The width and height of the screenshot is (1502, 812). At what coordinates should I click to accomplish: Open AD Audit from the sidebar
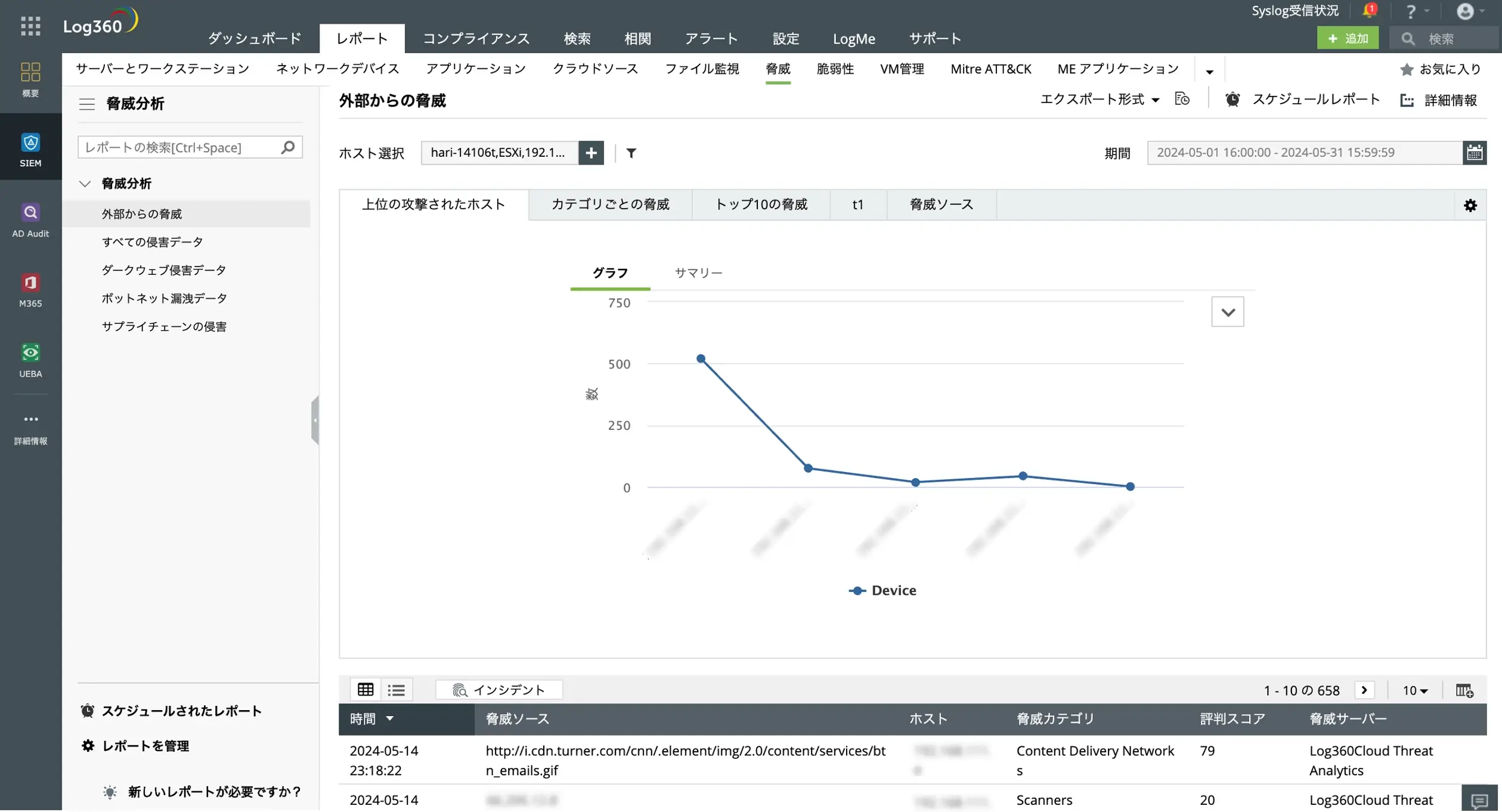click(x=30, y=213)
